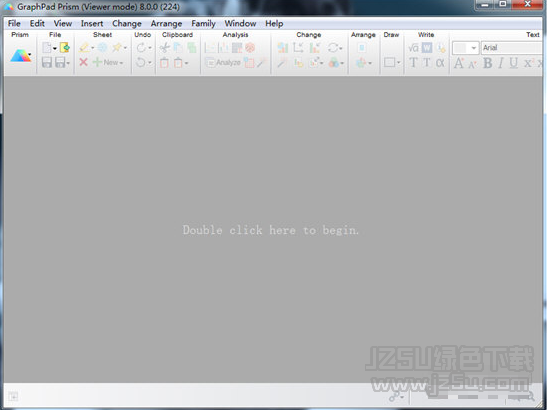The width and height of the screenshot is (547, 410).
Task: Open the Window menu
Action: point(240,23)
